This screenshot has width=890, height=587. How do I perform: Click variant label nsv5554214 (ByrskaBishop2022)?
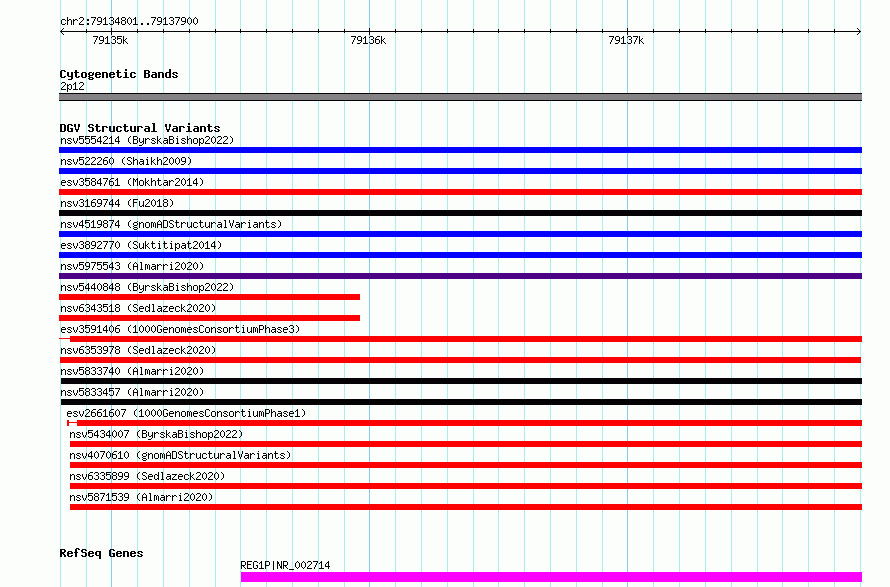click(147, 140)
